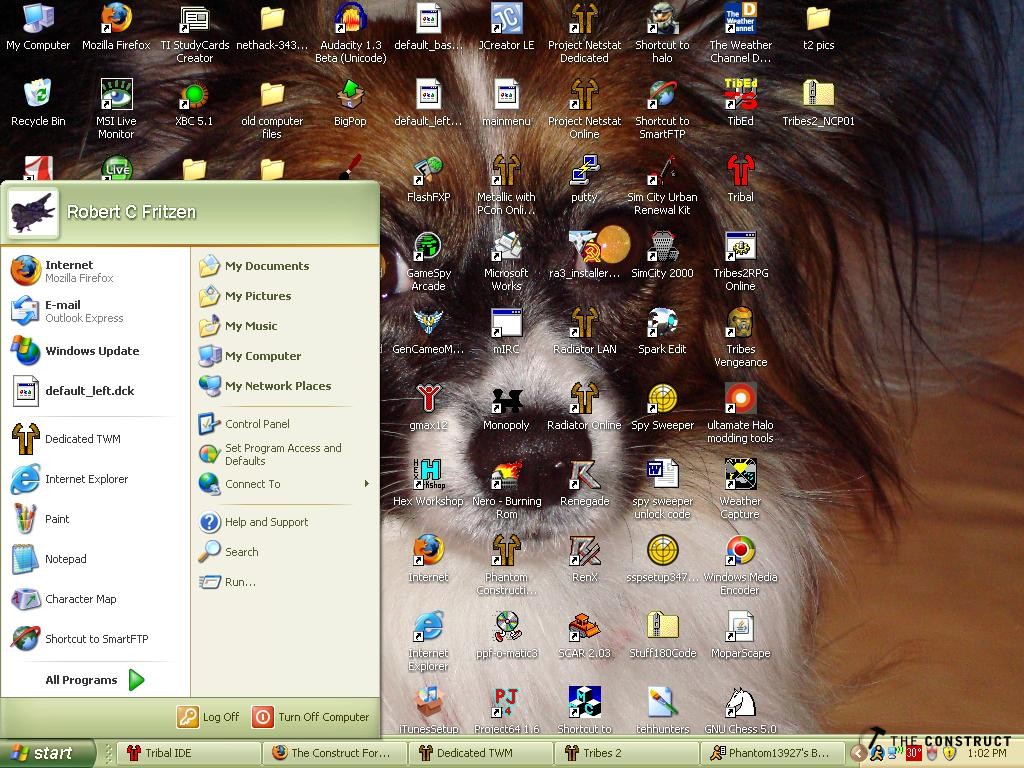Open My Music in the Start menu

point(284,326)
